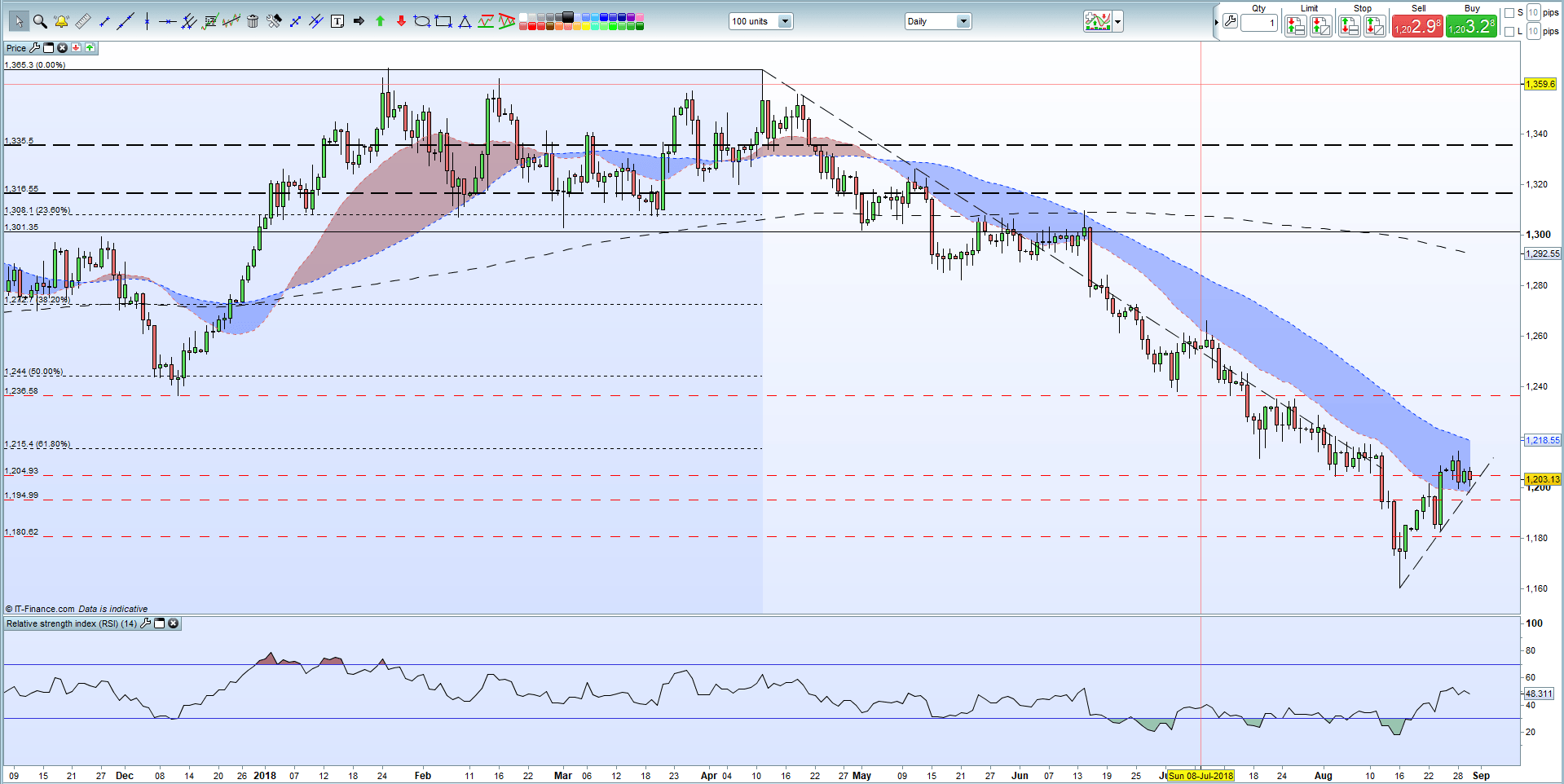Click the green Buy price button

point(1471,26)
